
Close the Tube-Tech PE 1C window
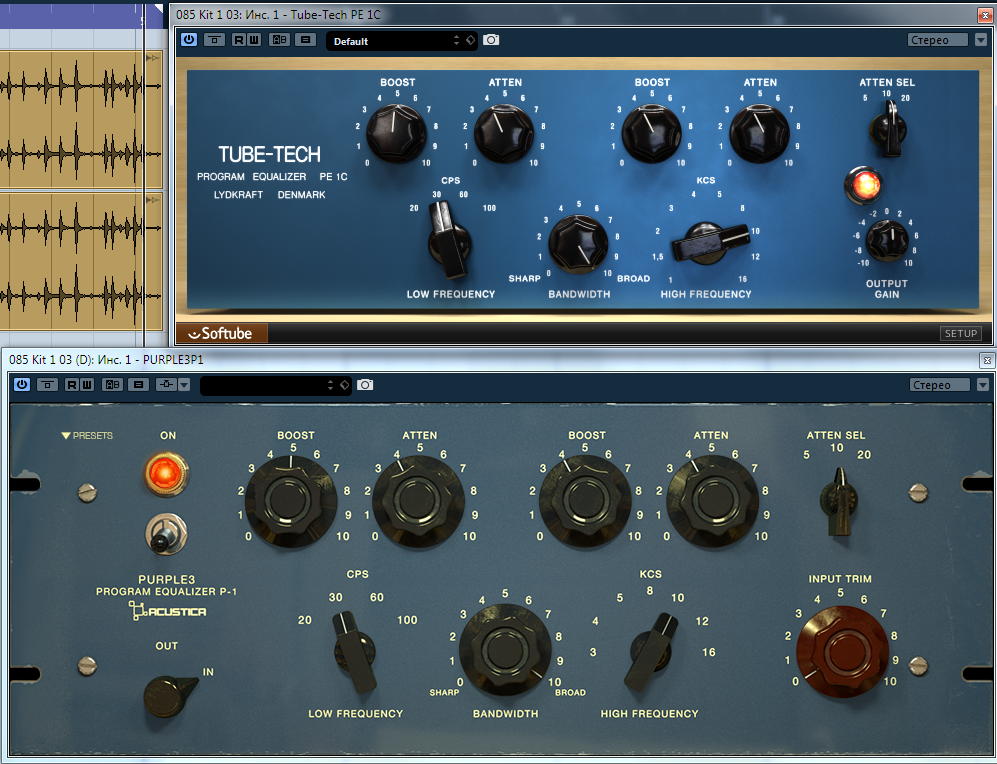point(986,15)
